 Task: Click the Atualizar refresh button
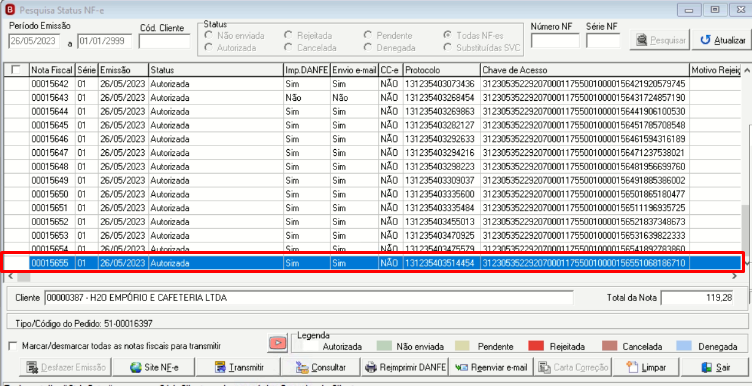pyautogui.click(x=722, y=40)
